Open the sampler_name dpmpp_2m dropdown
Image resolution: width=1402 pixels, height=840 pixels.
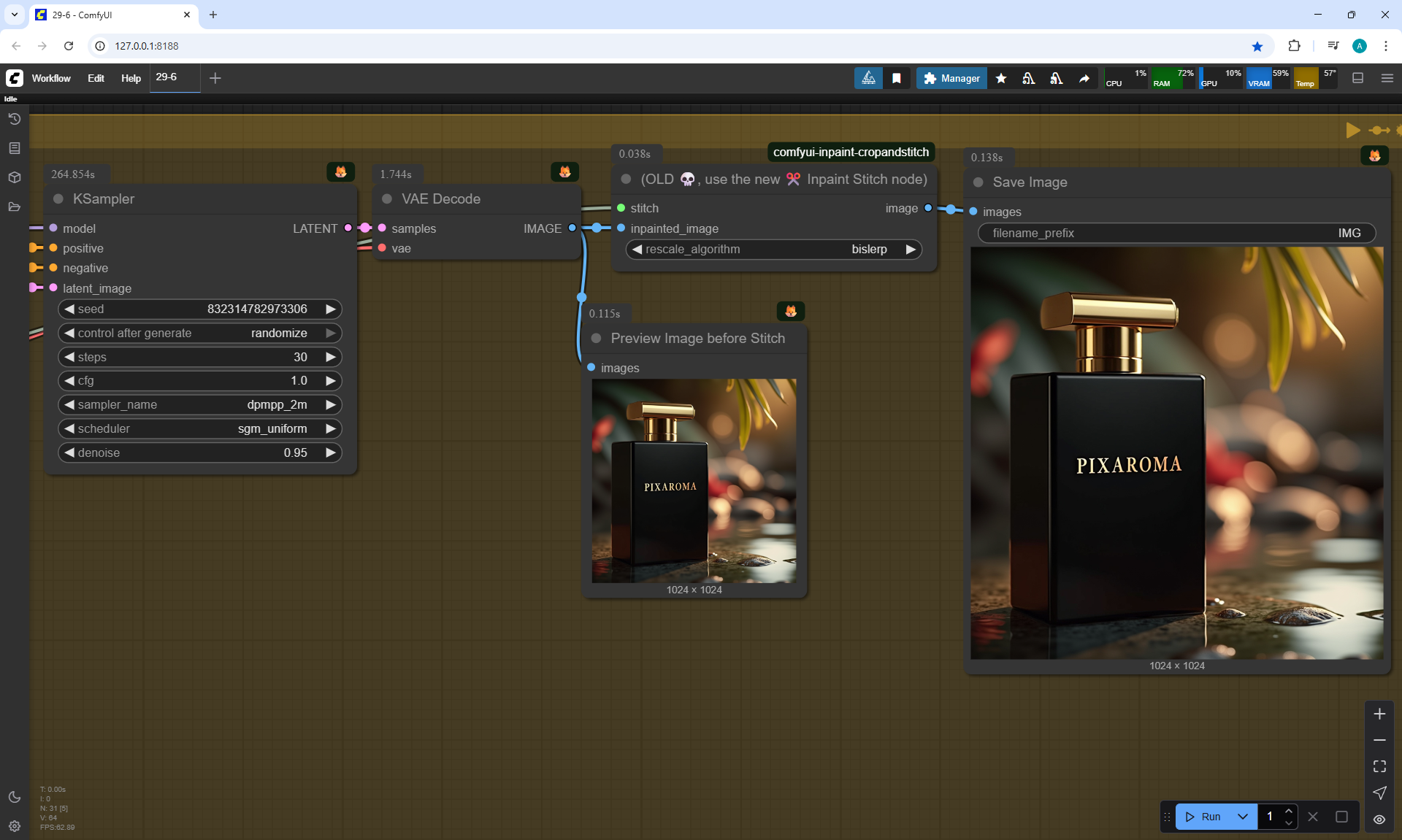(199, 404)
